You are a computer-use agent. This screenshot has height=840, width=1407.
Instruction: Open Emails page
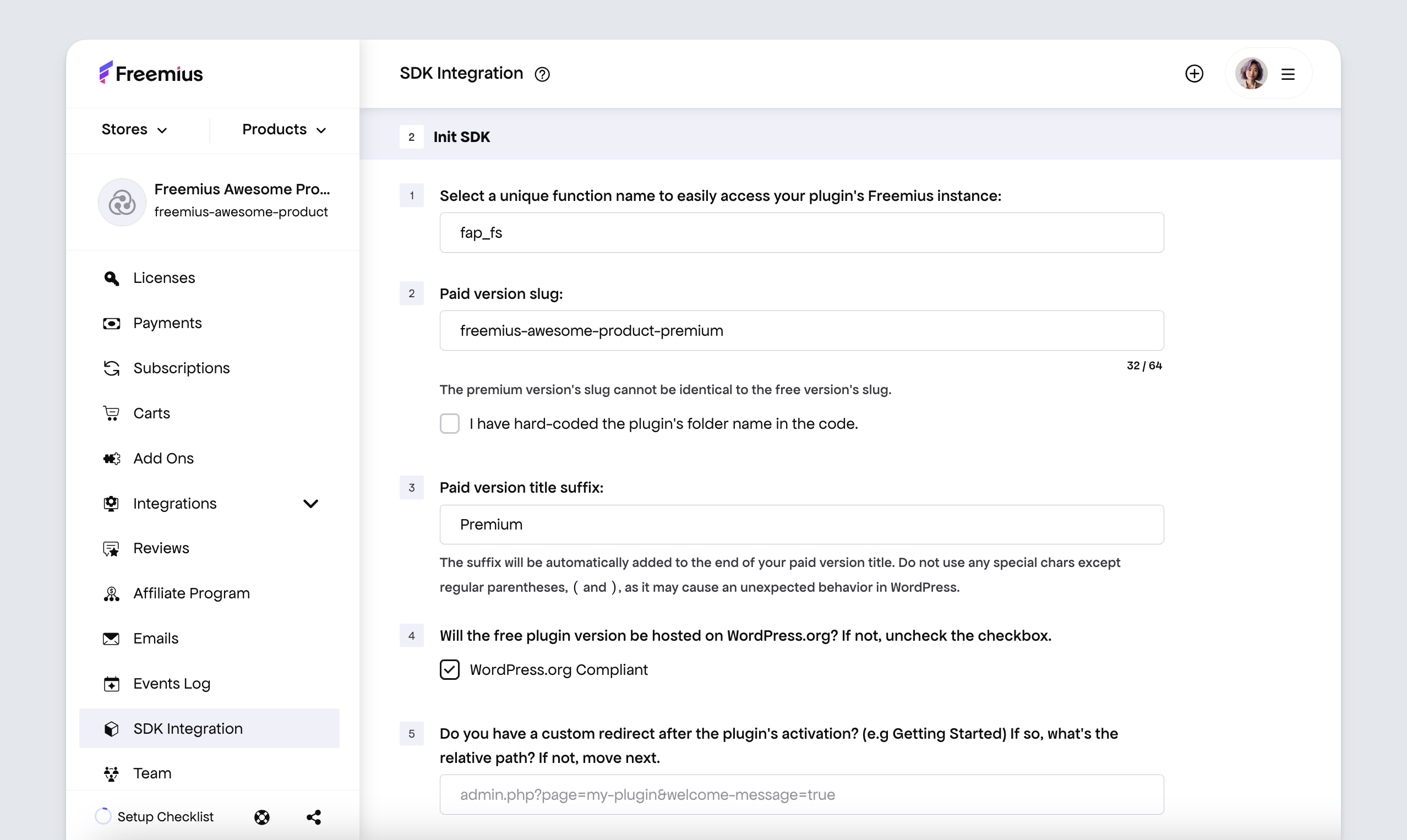click(156, 639)
